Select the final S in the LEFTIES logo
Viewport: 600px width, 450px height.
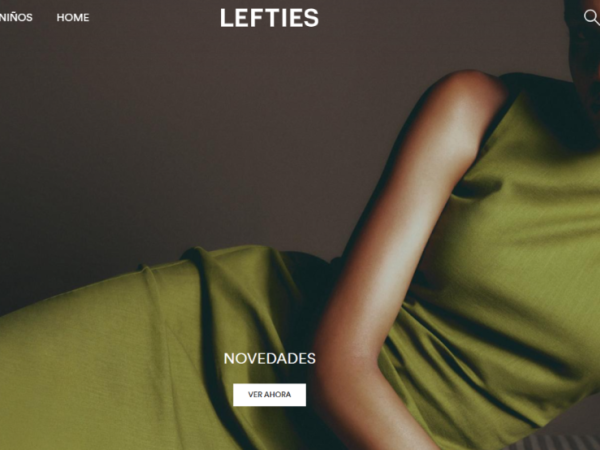pyautogui.click(x=312, y=18)
